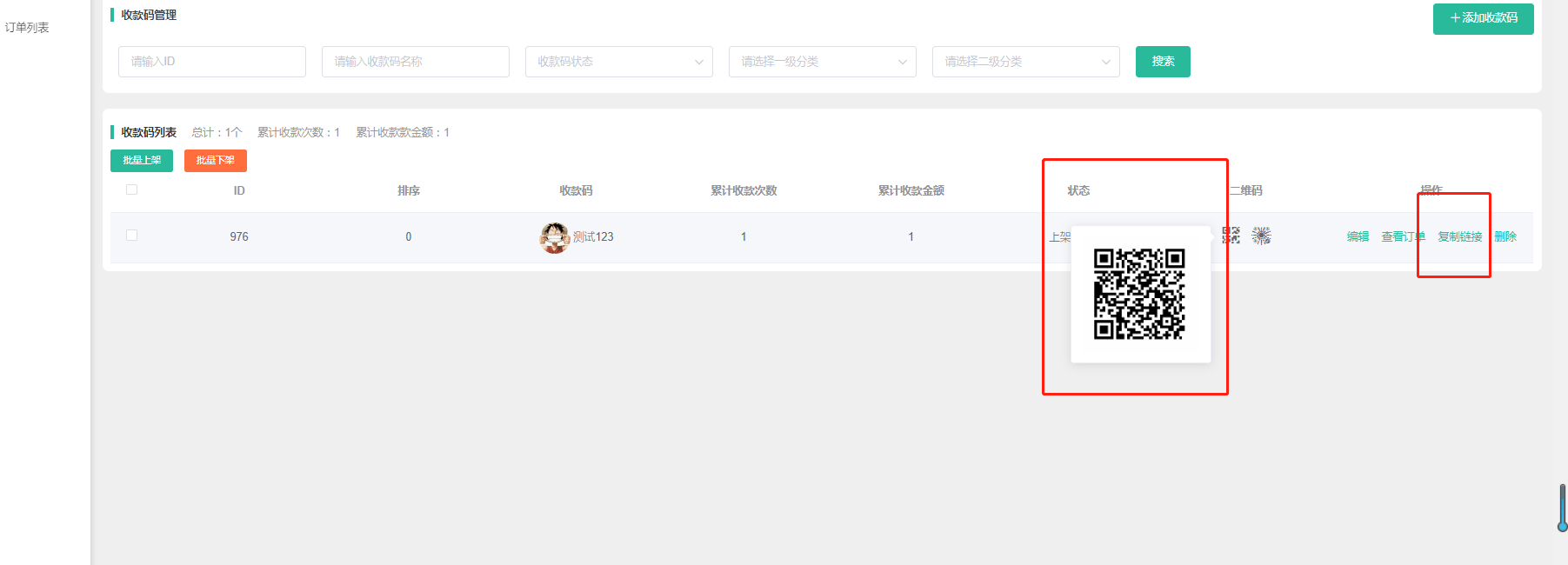The width and height of the screenshot is (1568, 565).
Task: Click the circular mini-program code icon
Action: tap(1261, 236)
